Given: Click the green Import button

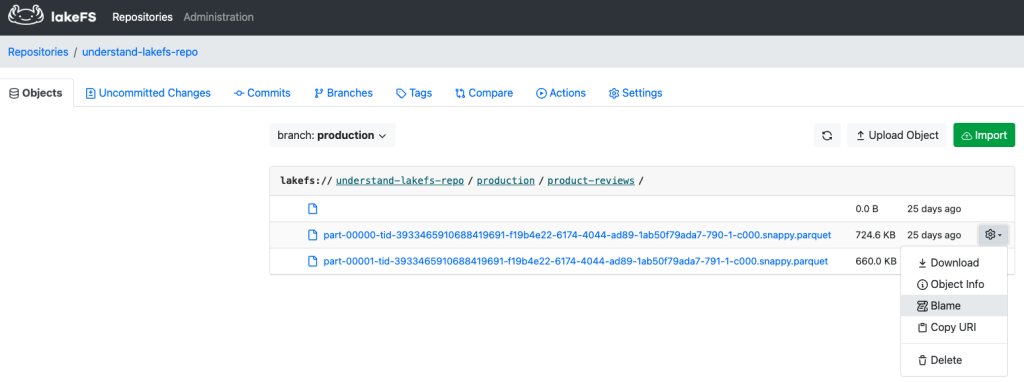Looking at the screenshot, I should (984, 136).
